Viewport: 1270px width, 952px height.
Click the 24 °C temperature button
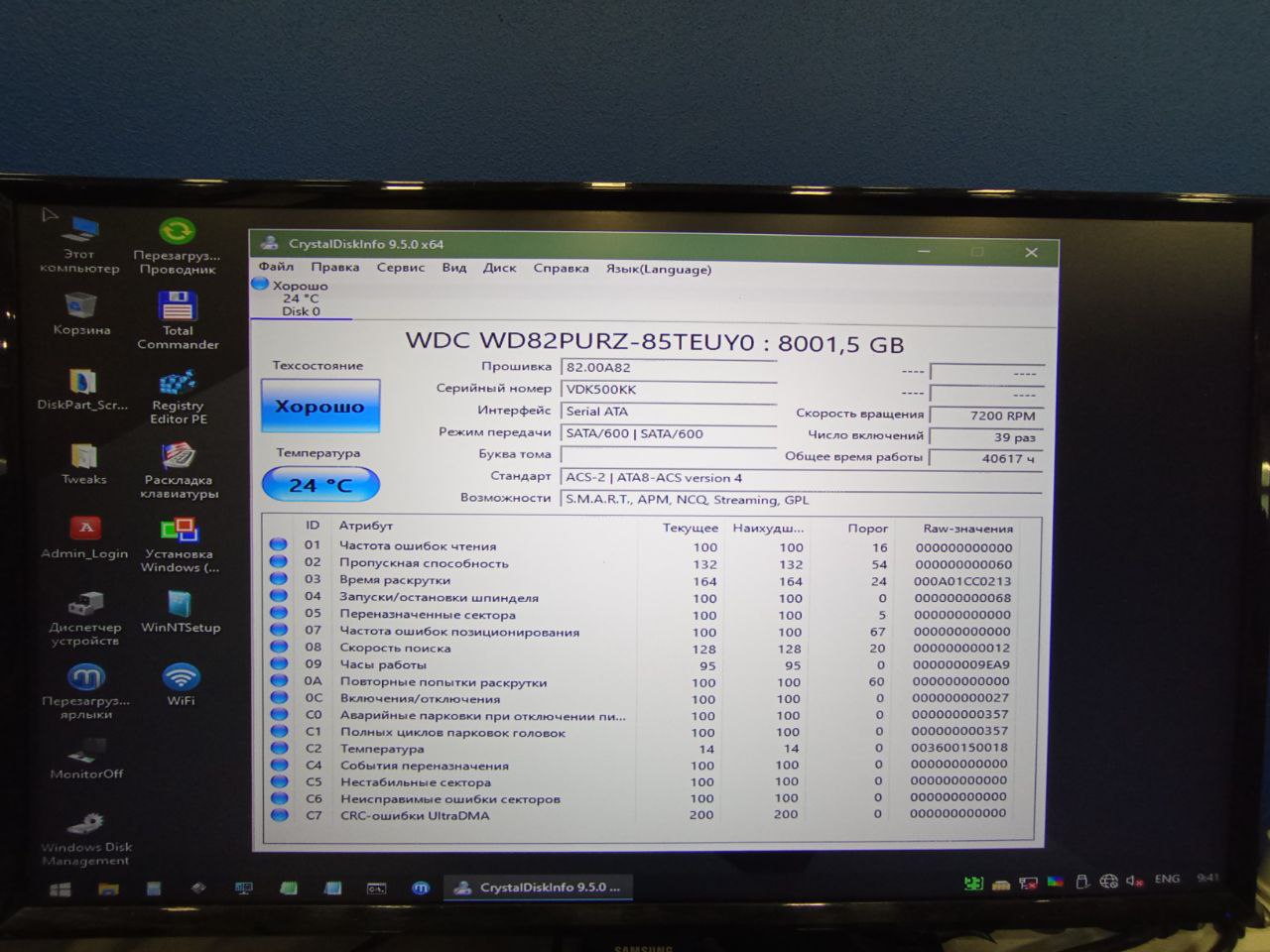coord(319,485)
